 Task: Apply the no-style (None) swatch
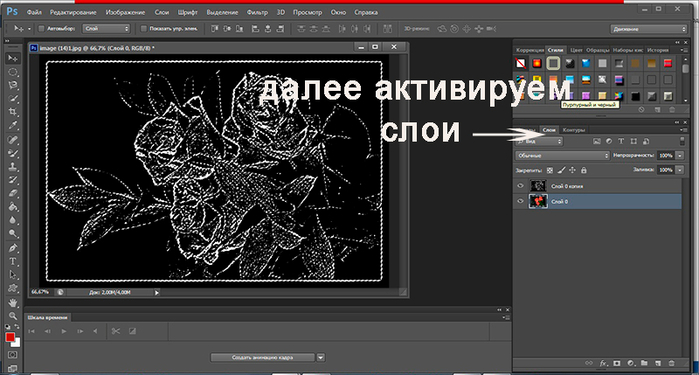520,63
